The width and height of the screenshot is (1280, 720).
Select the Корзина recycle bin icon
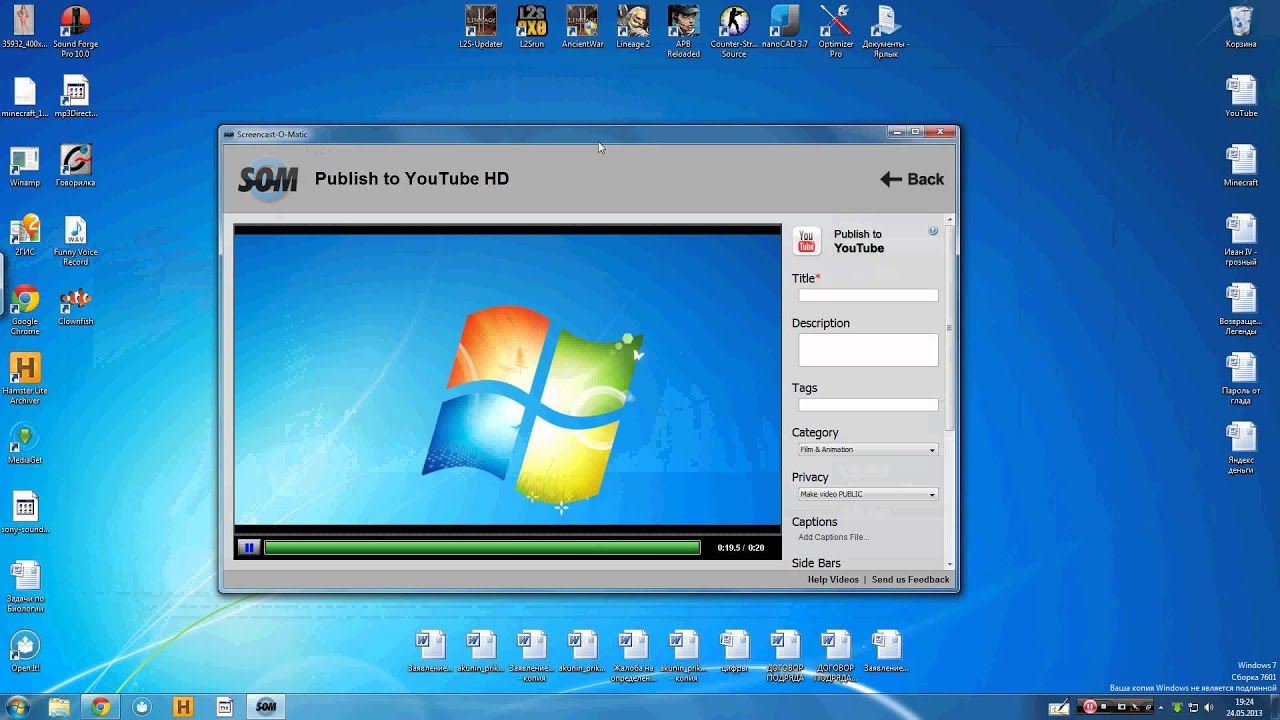[x=1241, y=27]
